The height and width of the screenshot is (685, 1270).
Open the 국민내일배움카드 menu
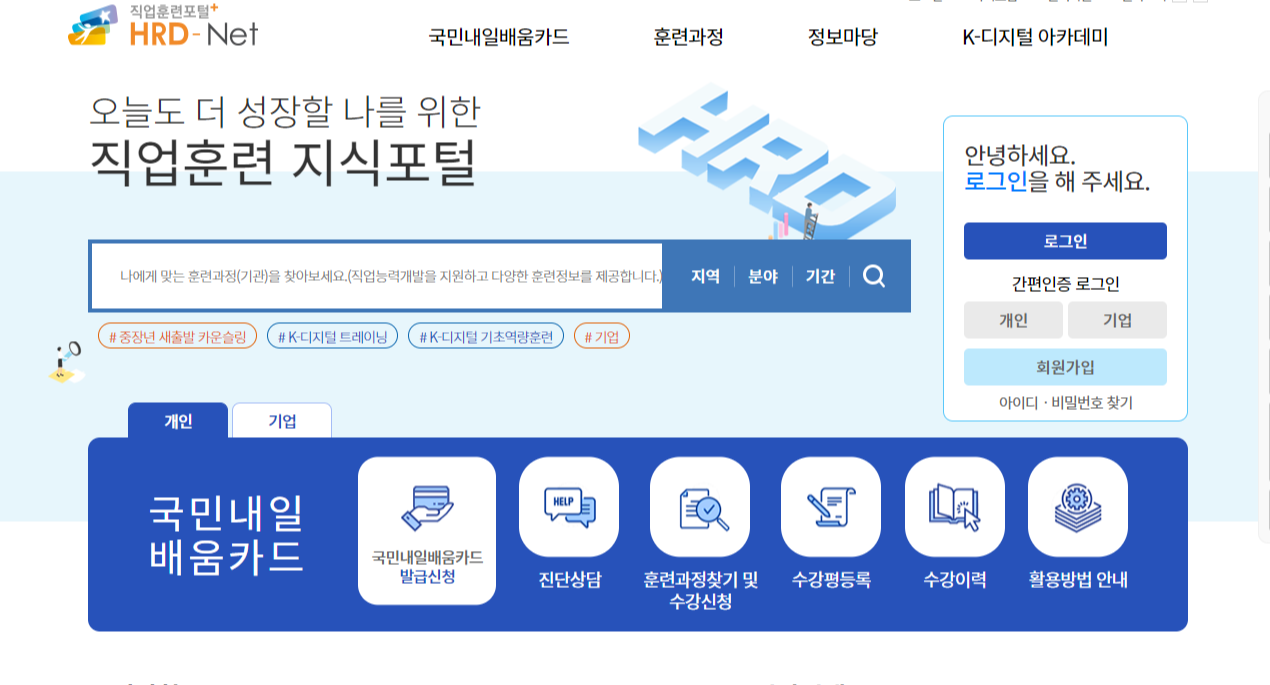pyautogui.click(x=499, y=38)
